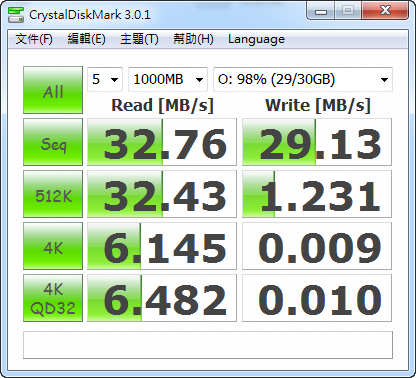
Task: Start the 4K QD32 benchmark test
Action: (53, 298)
